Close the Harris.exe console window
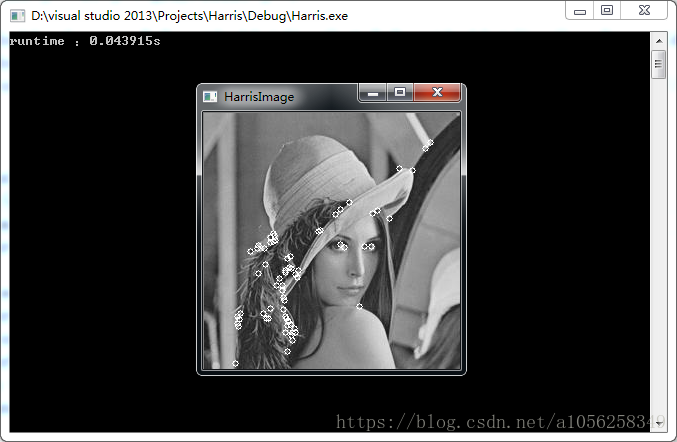The height and width of the screenshot is (442, 677). pos(644,11)
